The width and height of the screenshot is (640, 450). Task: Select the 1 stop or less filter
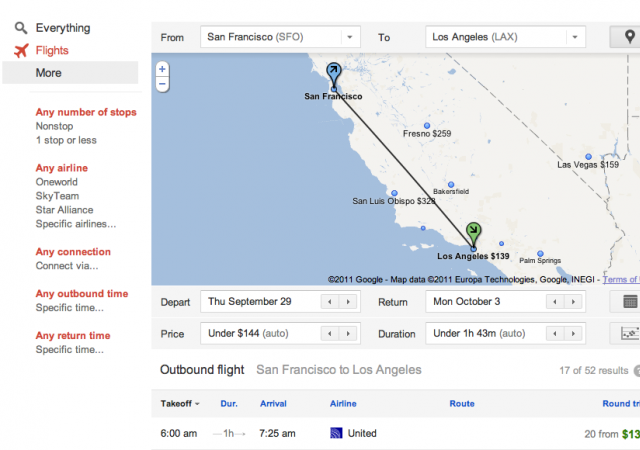pos(66,140)
